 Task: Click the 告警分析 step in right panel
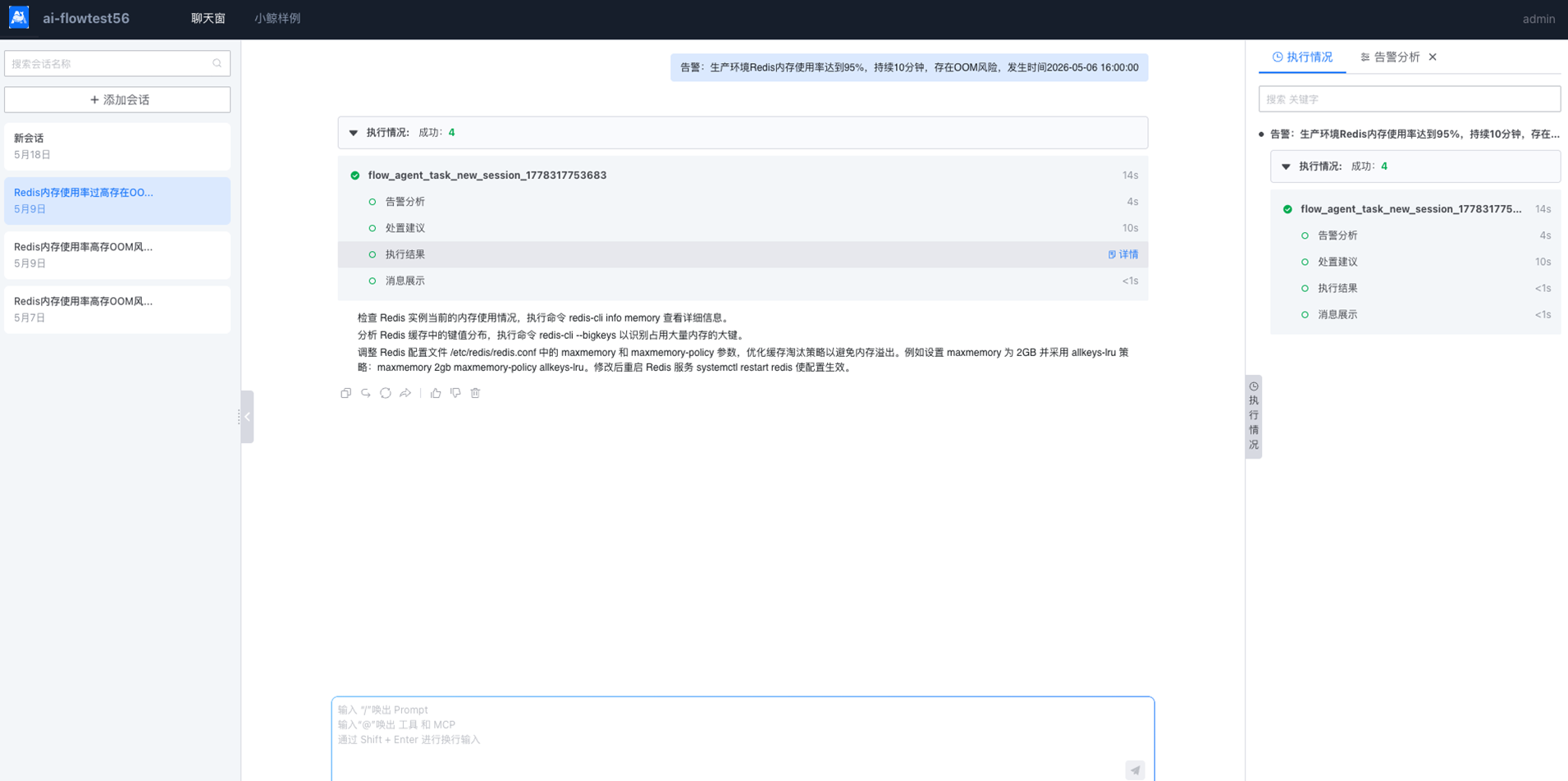click(x=1415, y=235)
